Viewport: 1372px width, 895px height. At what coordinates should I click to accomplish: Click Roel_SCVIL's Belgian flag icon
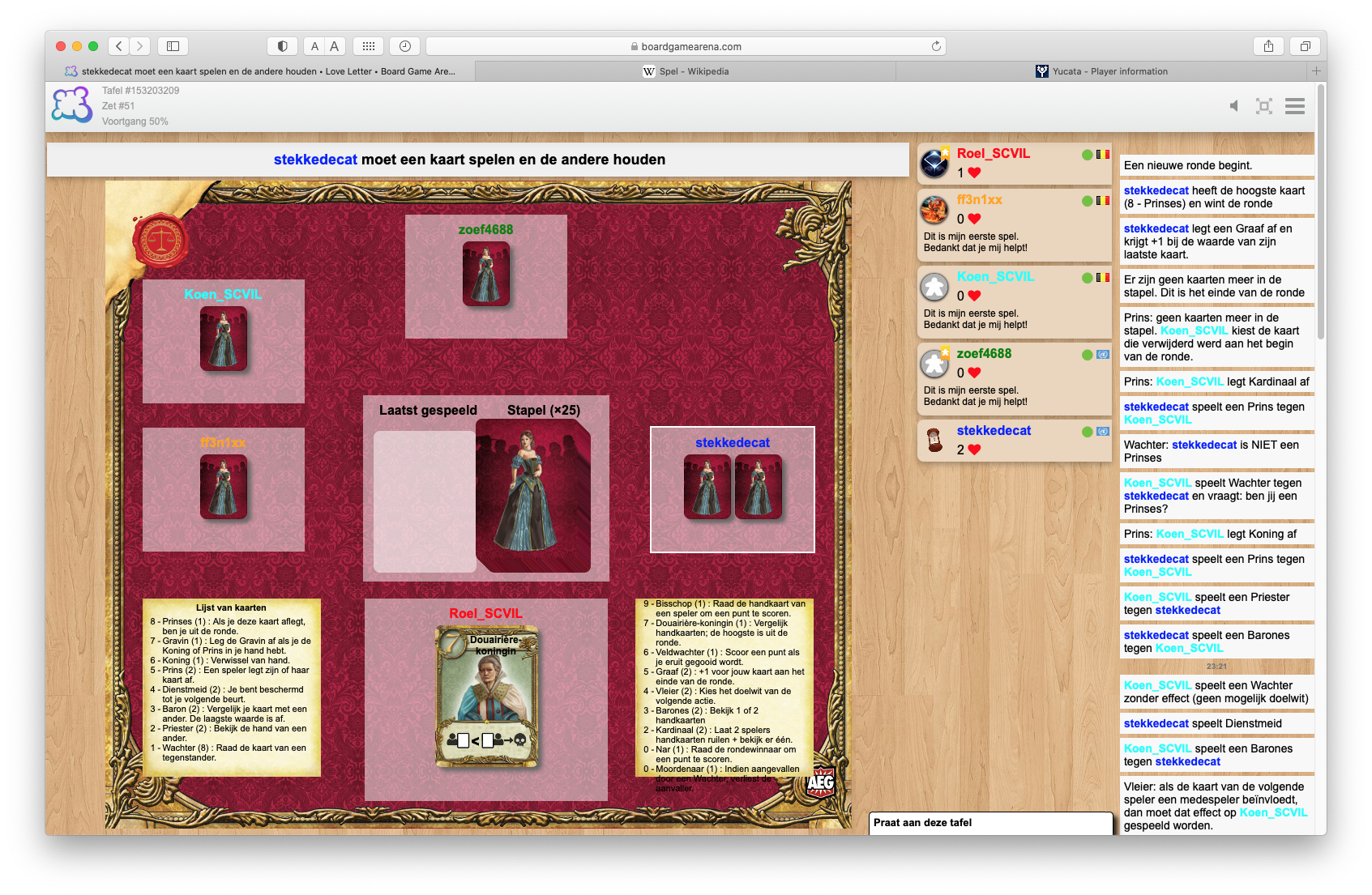(x=1103, y=154)
